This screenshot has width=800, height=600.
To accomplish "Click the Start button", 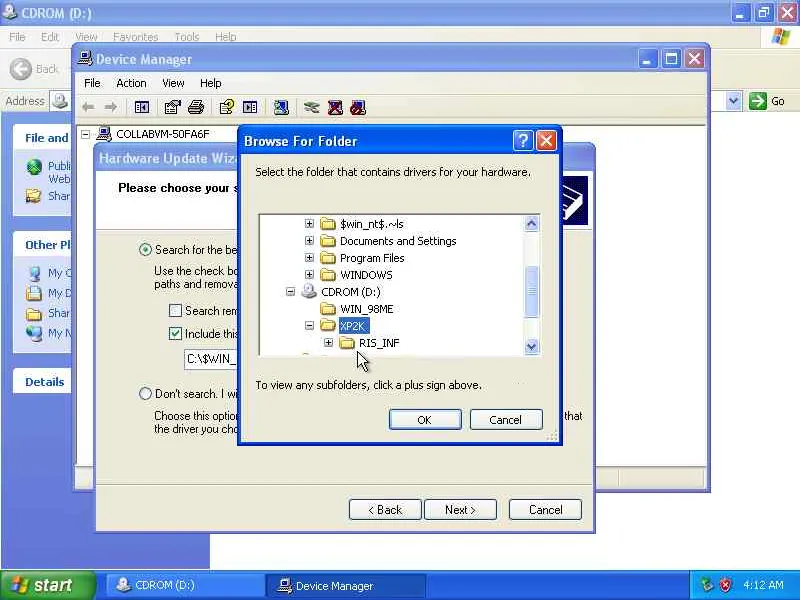I will 47,585.
